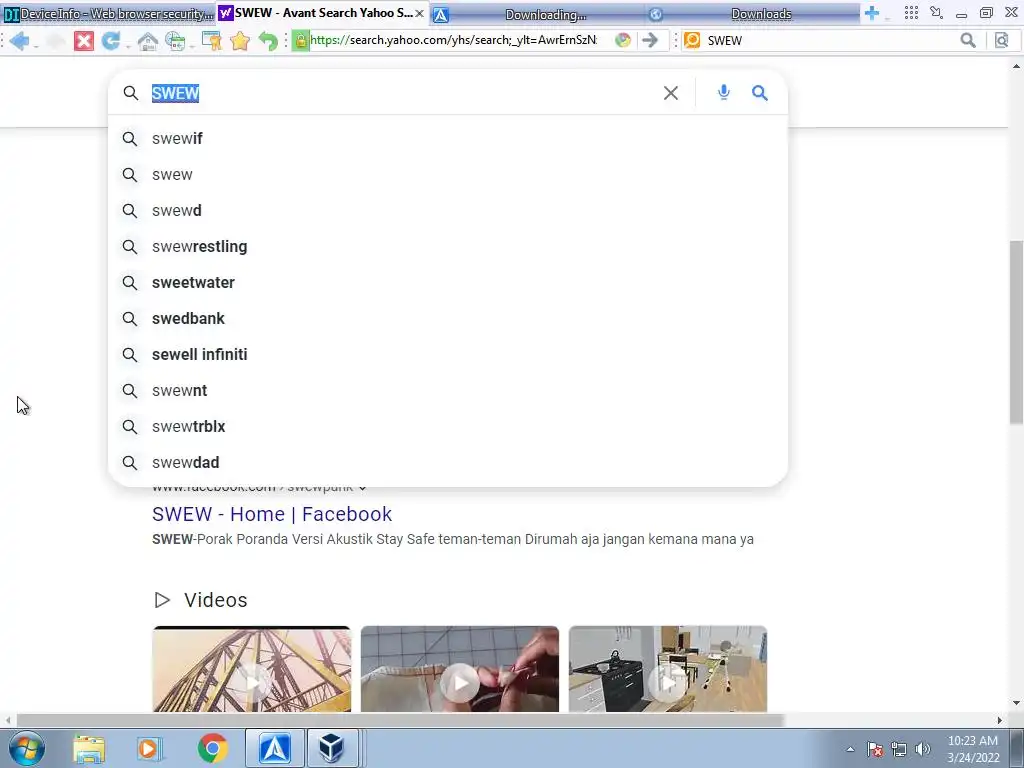
Task: Click the green padlock security icon
Action: [300, 40]
